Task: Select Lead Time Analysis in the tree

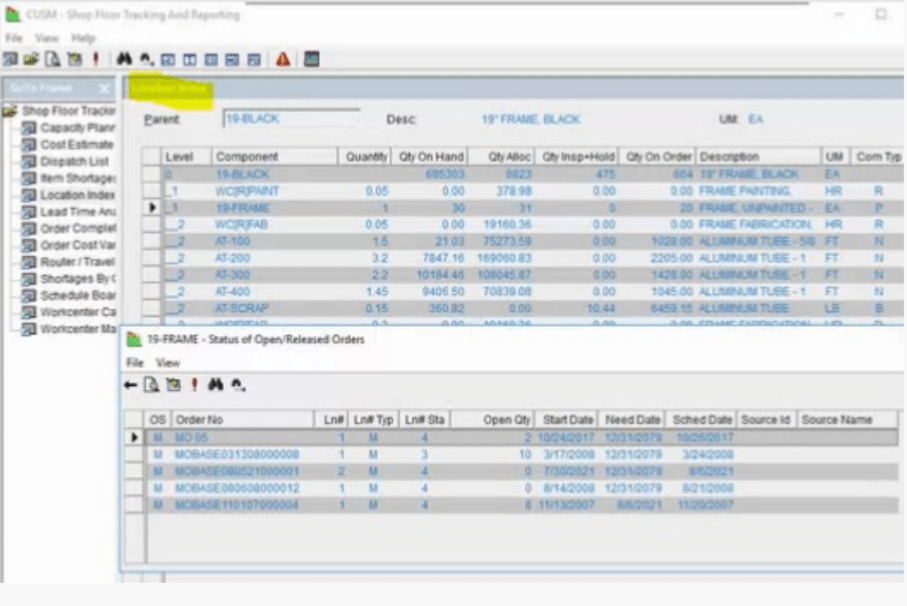Action: click(x=78, y=212)
